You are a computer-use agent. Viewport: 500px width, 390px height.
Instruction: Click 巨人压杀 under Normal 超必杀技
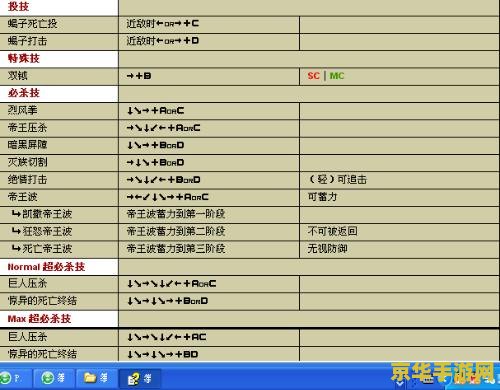click(27, 283)
